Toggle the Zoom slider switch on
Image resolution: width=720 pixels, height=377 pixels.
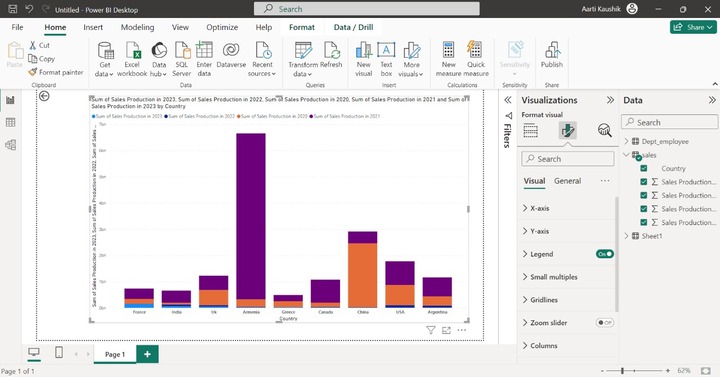pyautogui.click(x=605, y=323)
